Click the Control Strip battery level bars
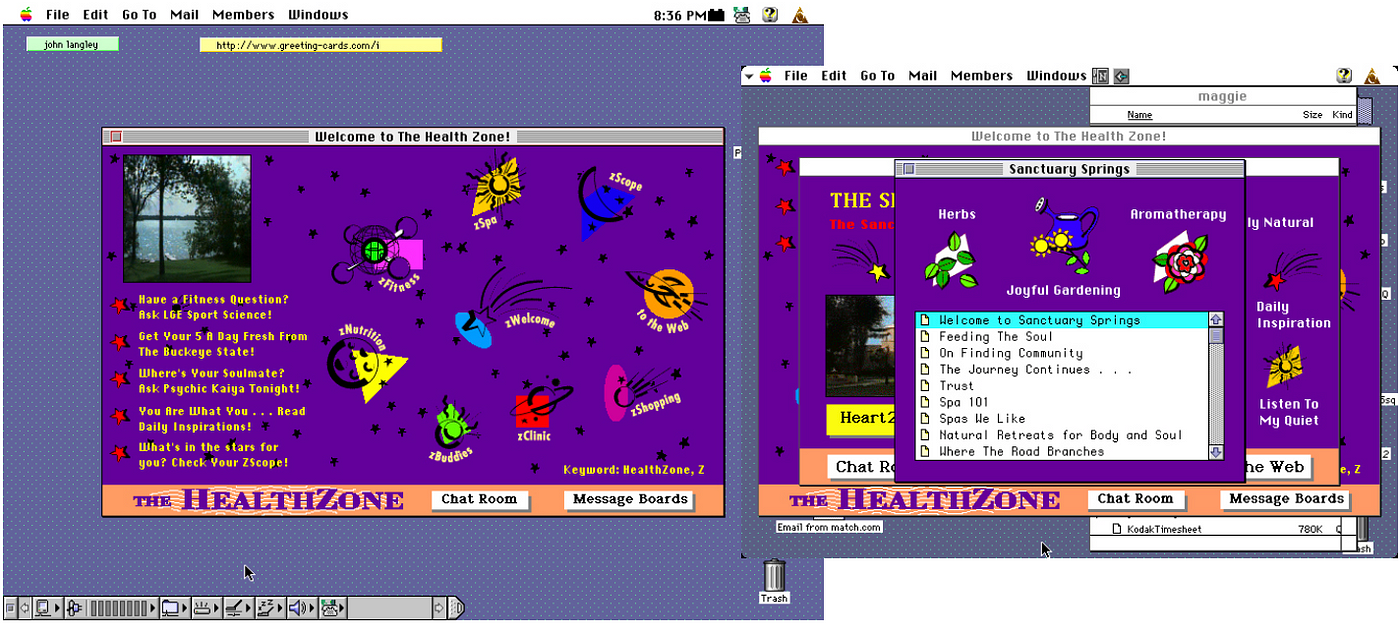 pos(121,607)
